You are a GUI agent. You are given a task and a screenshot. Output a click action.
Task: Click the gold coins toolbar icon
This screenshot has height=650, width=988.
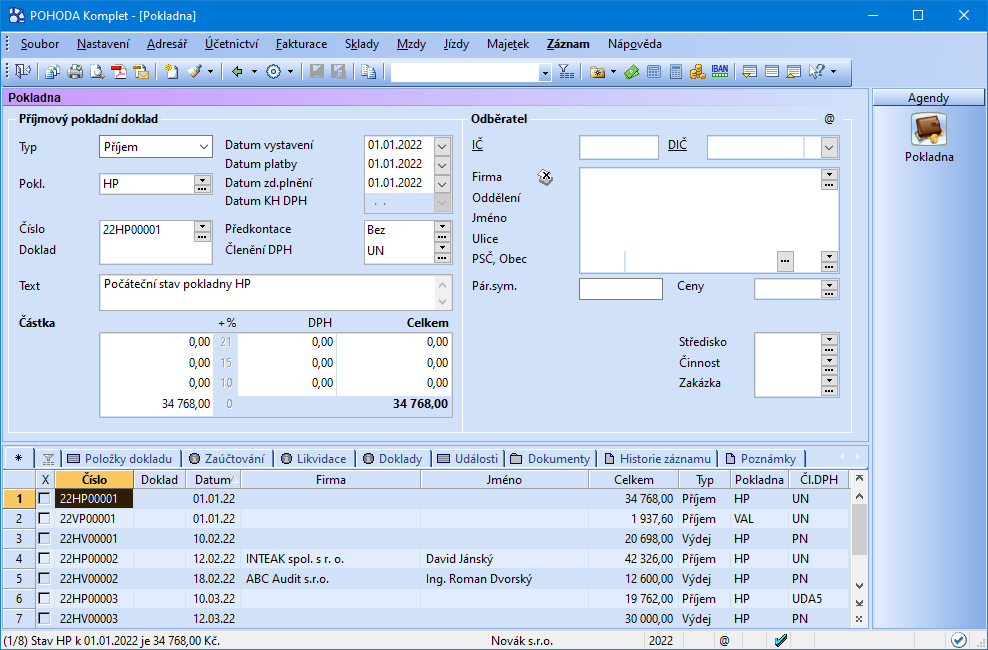(x=698, y=72)
